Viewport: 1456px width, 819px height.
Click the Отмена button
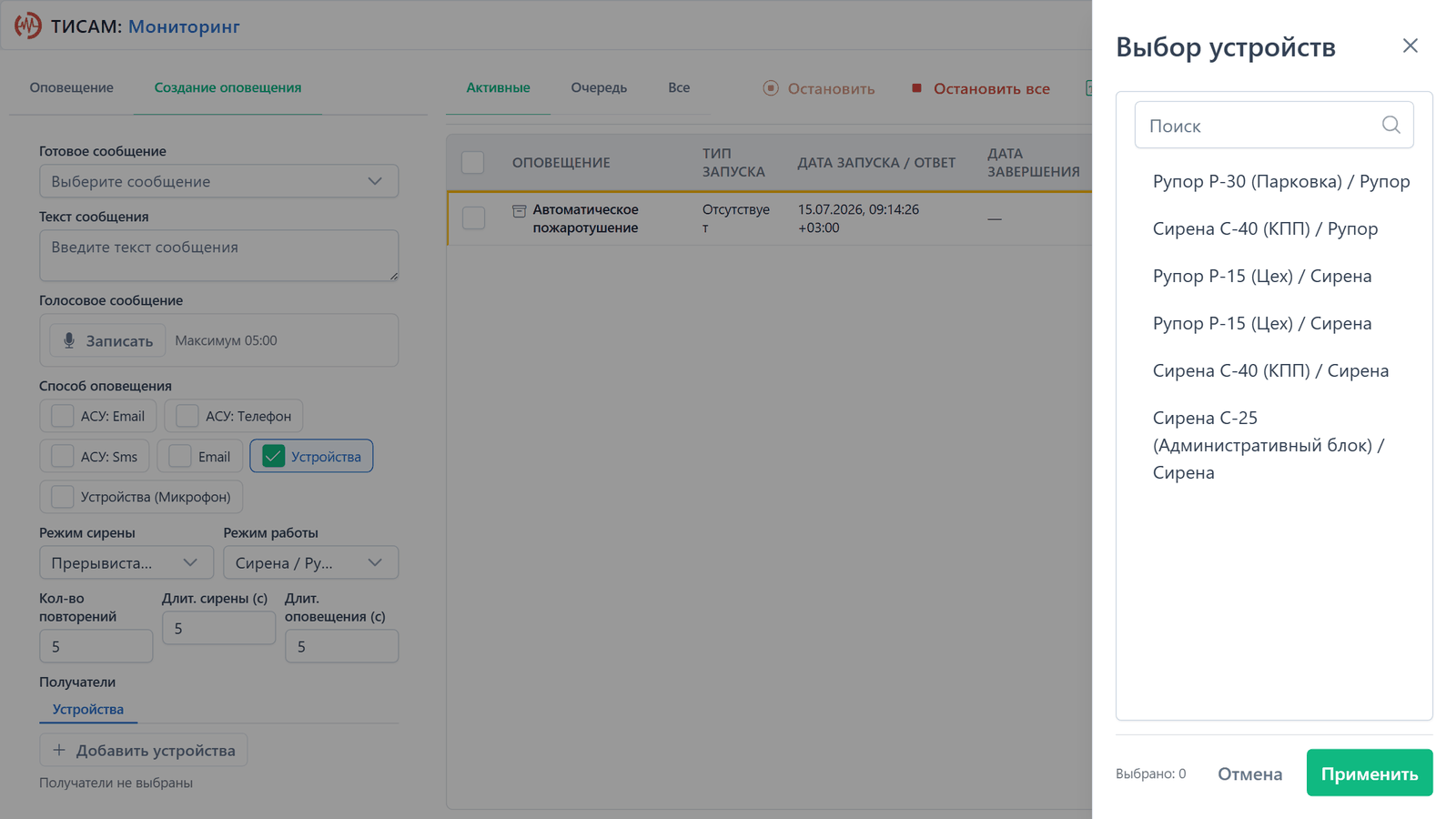click(1249, 773)
